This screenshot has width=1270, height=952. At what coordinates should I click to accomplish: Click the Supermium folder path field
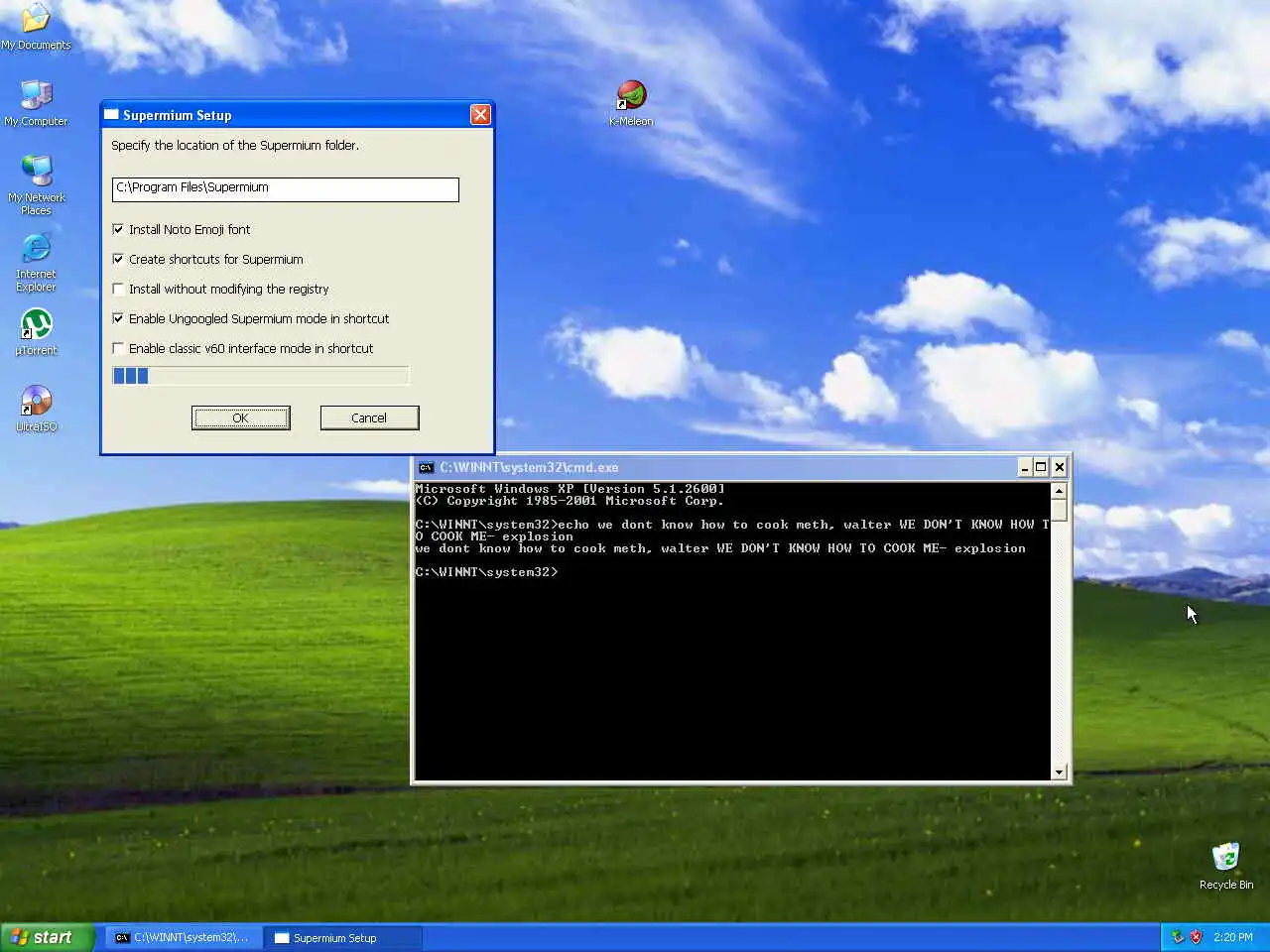pos(286,188)
